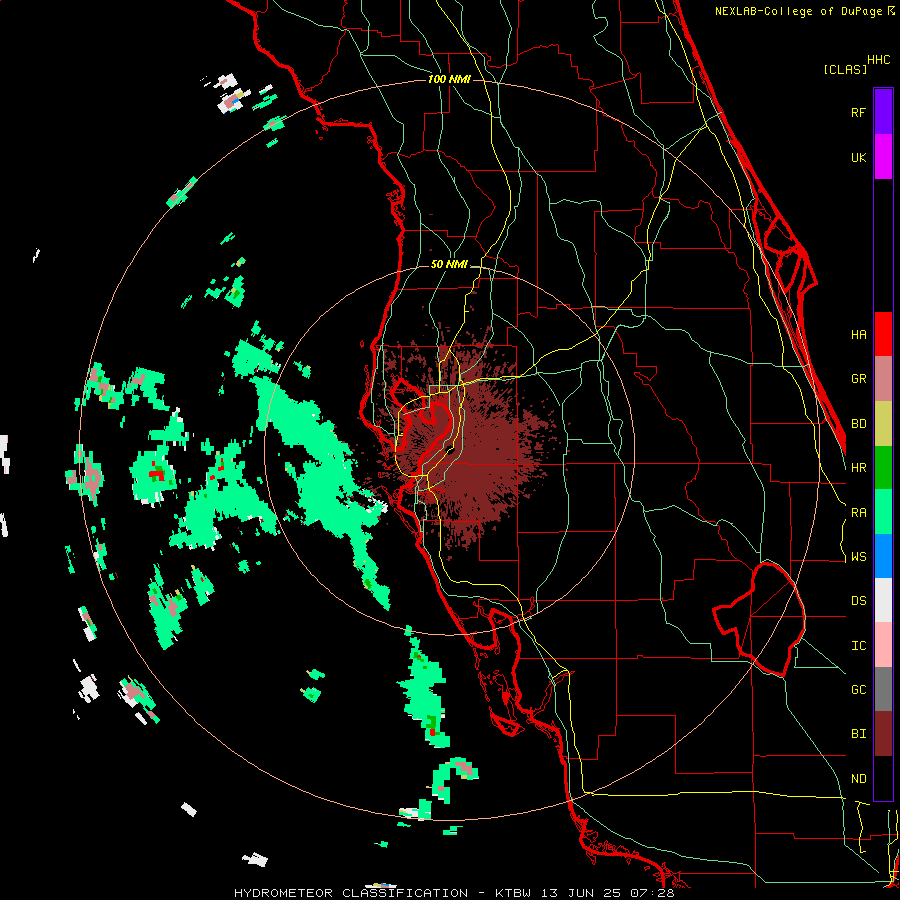Image resolution: width=900 pixels, height=900 pixels.
Task: Click the RF legend label
Action: 858,112
